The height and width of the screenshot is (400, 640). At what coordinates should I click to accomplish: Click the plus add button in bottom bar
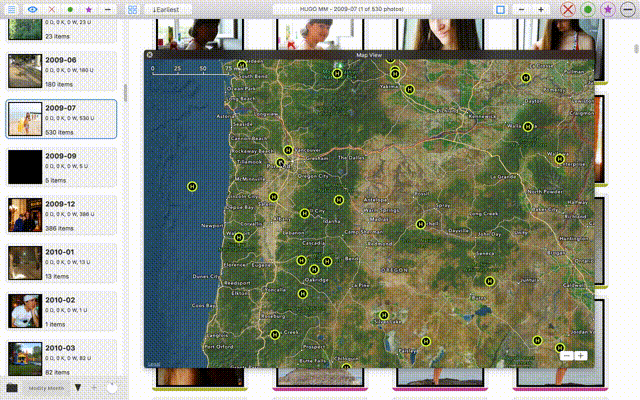coord(94,387)
